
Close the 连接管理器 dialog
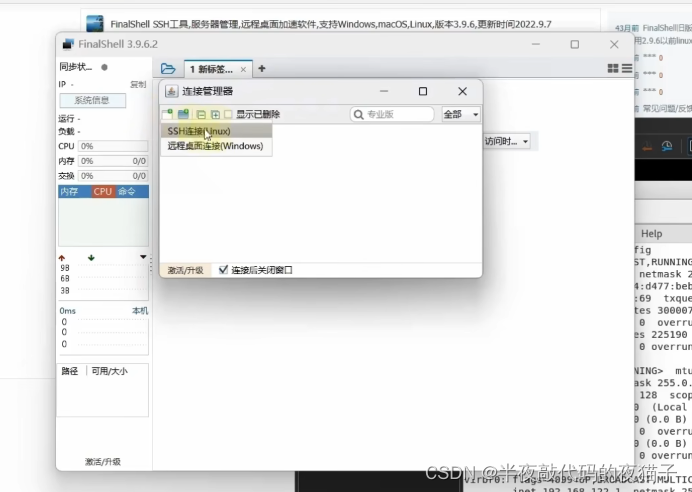[463, 91]
